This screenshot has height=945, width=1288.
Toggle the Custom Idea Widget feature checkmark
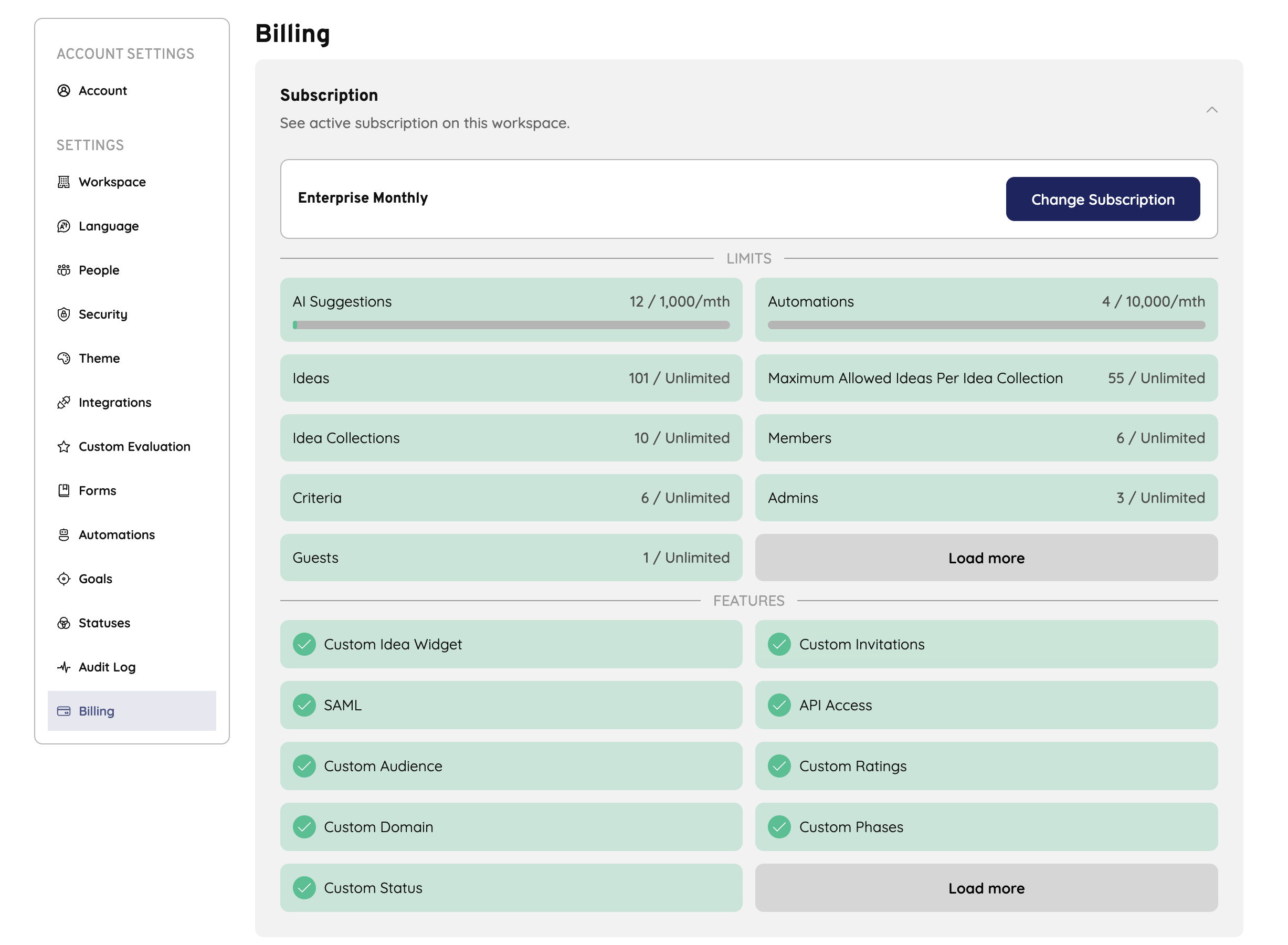tap(304, 644)
